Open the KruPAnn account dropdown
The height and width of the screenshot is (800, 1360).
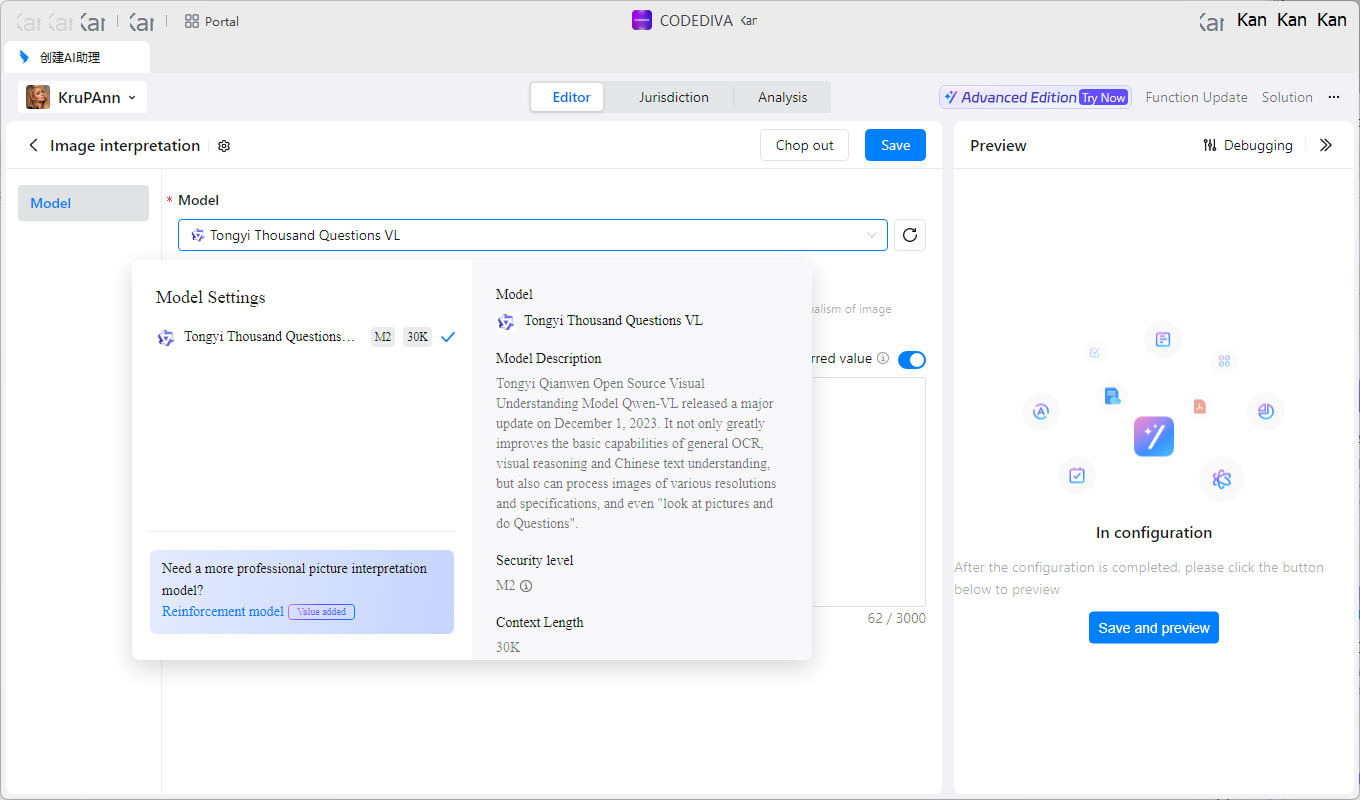coord(83,97)
